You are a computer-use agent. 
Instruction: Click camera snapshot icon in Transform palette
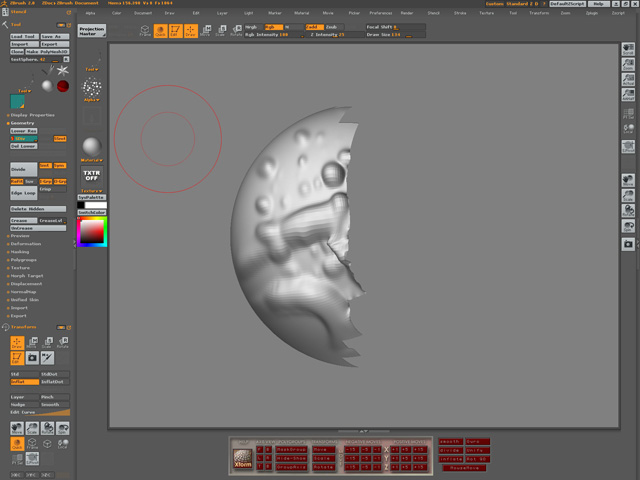pyautogui.click(x=32, y=358)
